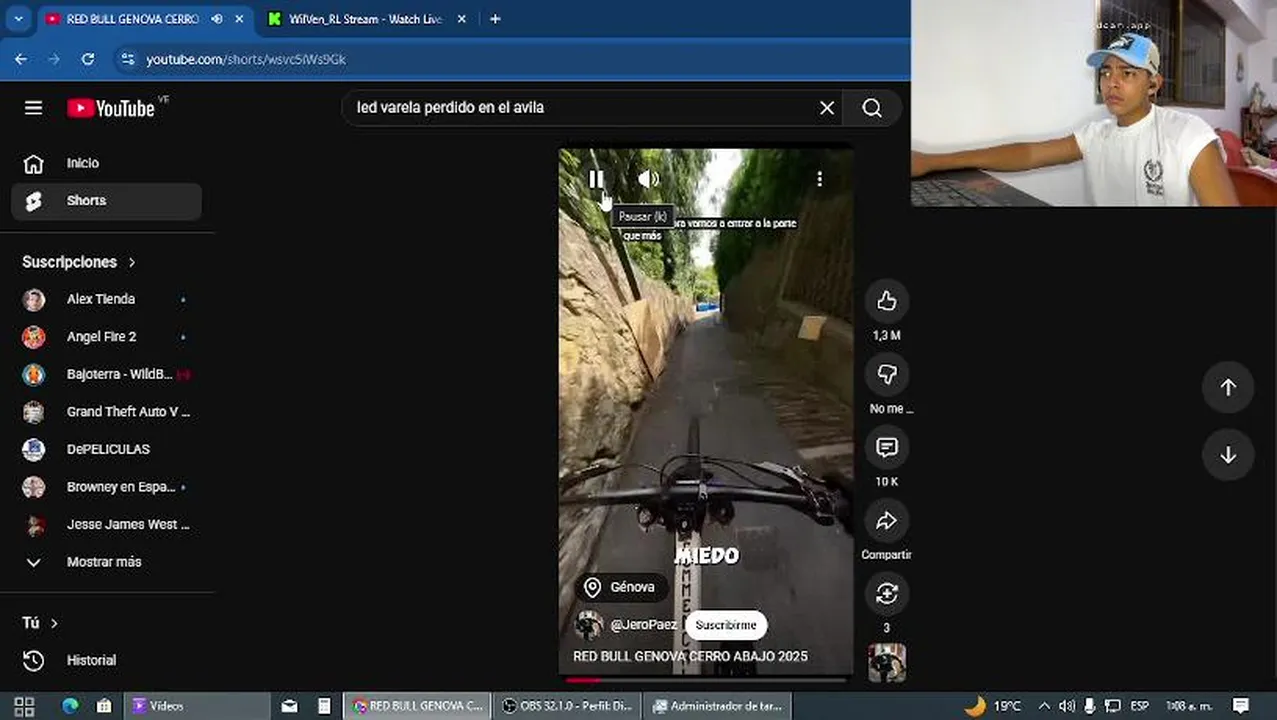Image resolution: width=1277 pixels, height=720 pixels.
Task: Dislike the Short with thumbs down
Action: click(x=887, y=374)
